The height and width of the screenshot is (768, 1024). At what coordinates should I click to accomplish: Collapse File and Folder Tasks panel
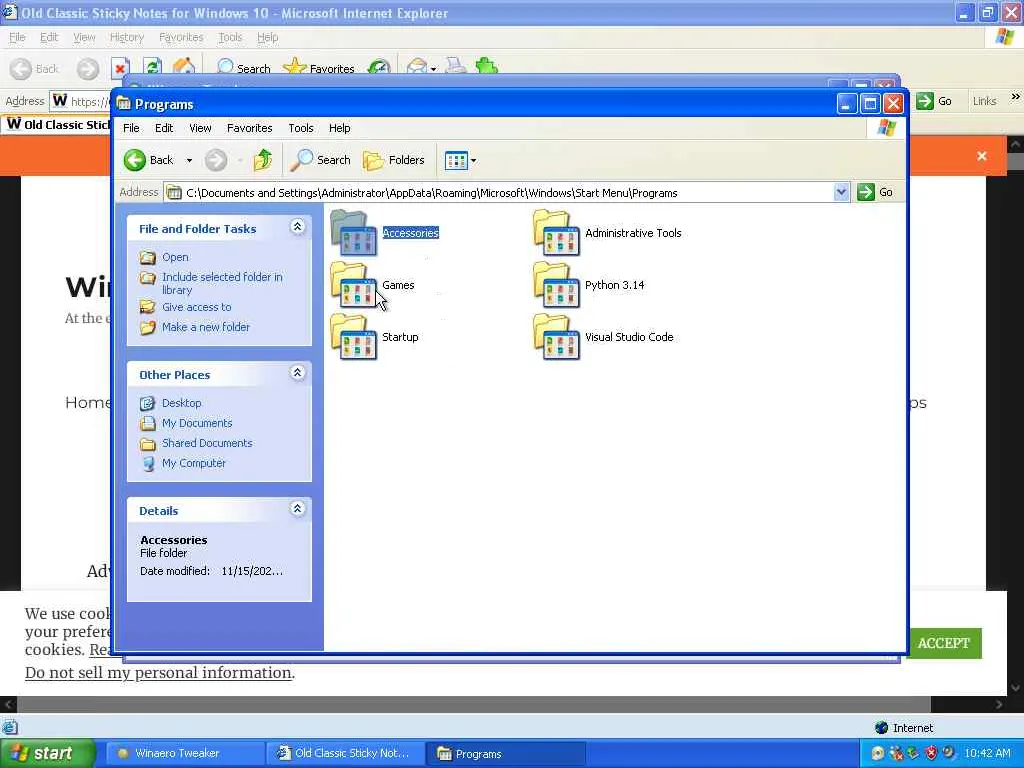coord(297,227)
